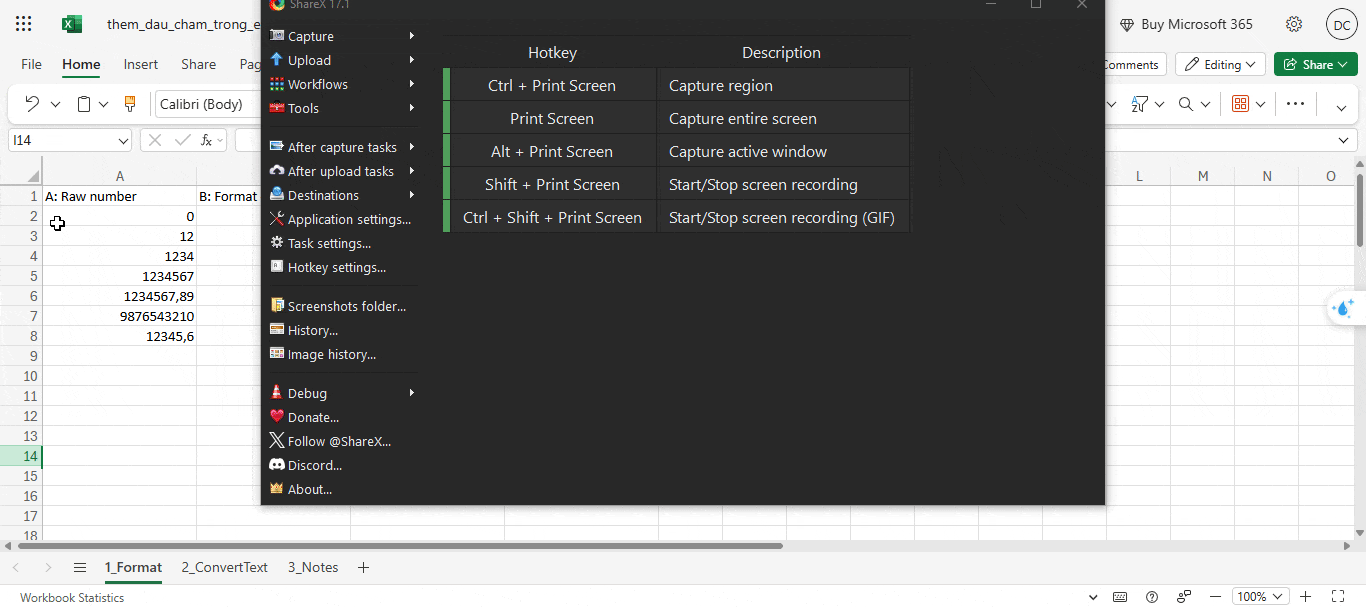Screen dimensions: 1366x607
Task: Click Buy Microsoft 365 link
Action: (1186, 24)
